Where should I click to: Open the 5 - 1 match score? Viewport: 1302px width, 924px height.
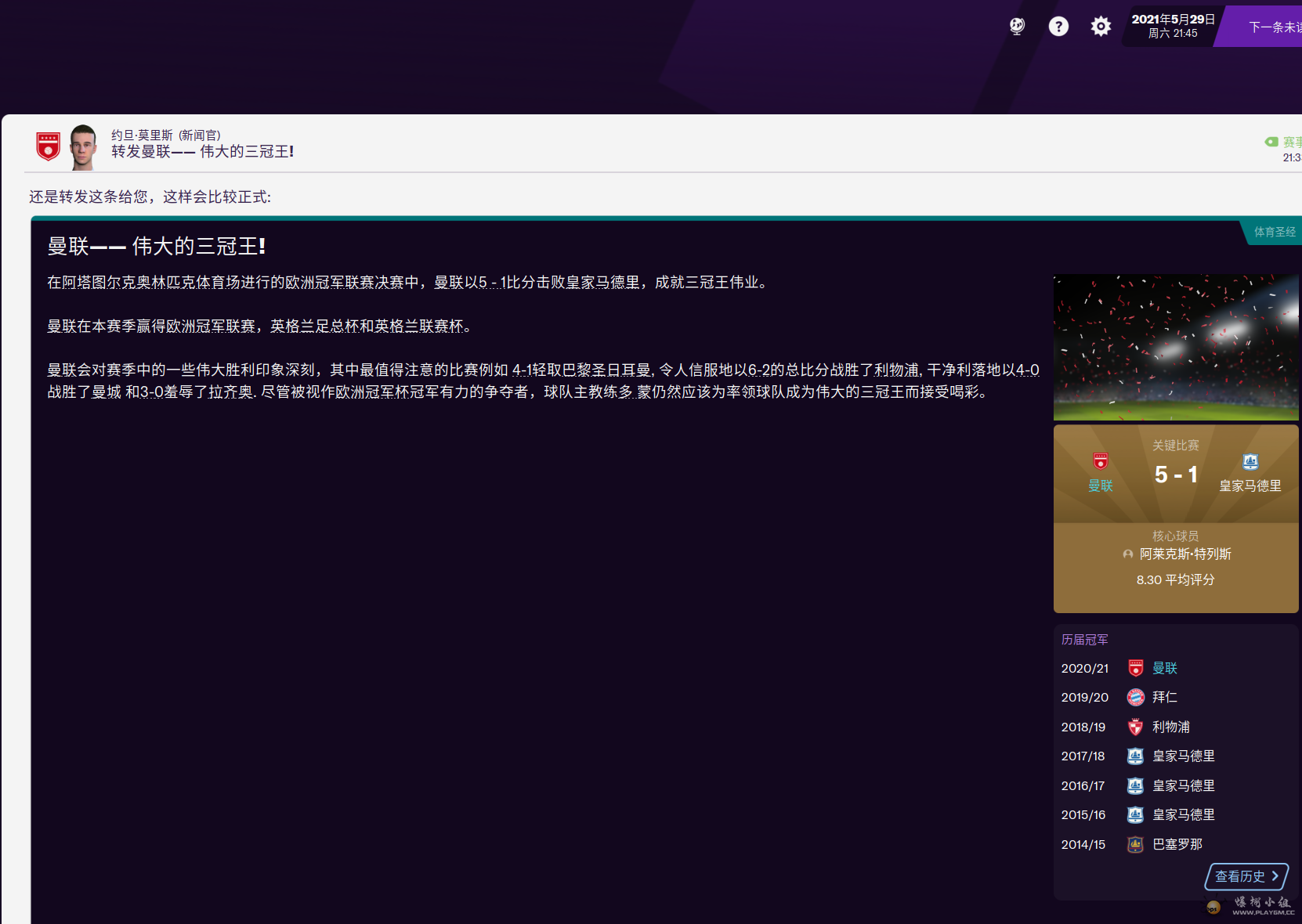point(1176,475)
